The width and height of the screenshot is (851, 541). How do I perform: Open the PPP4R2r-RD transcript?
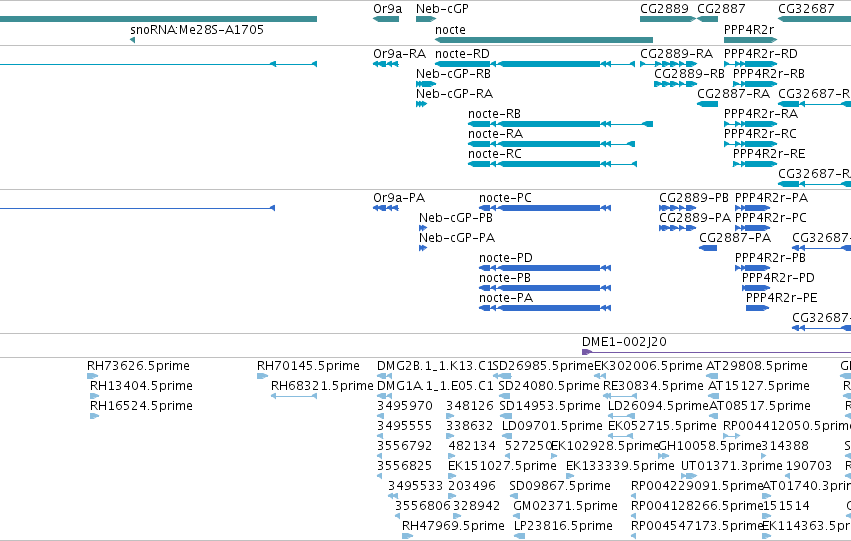click(761, 54)
